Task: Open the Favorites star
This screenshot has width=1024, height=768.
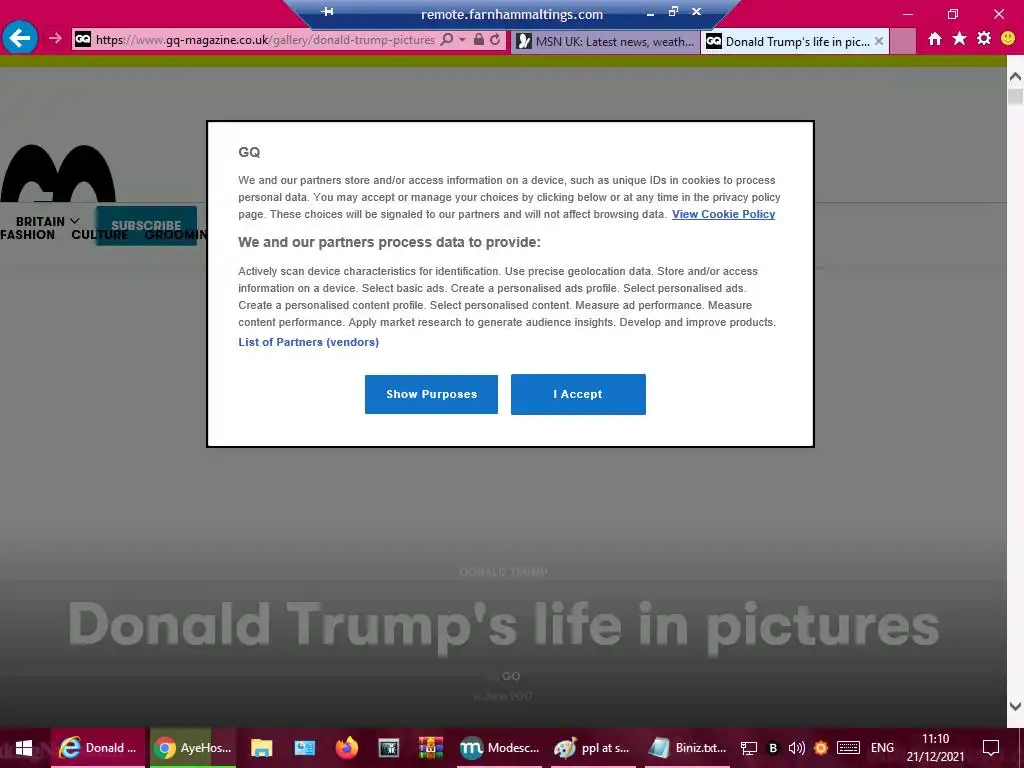Action: [959, 39]
